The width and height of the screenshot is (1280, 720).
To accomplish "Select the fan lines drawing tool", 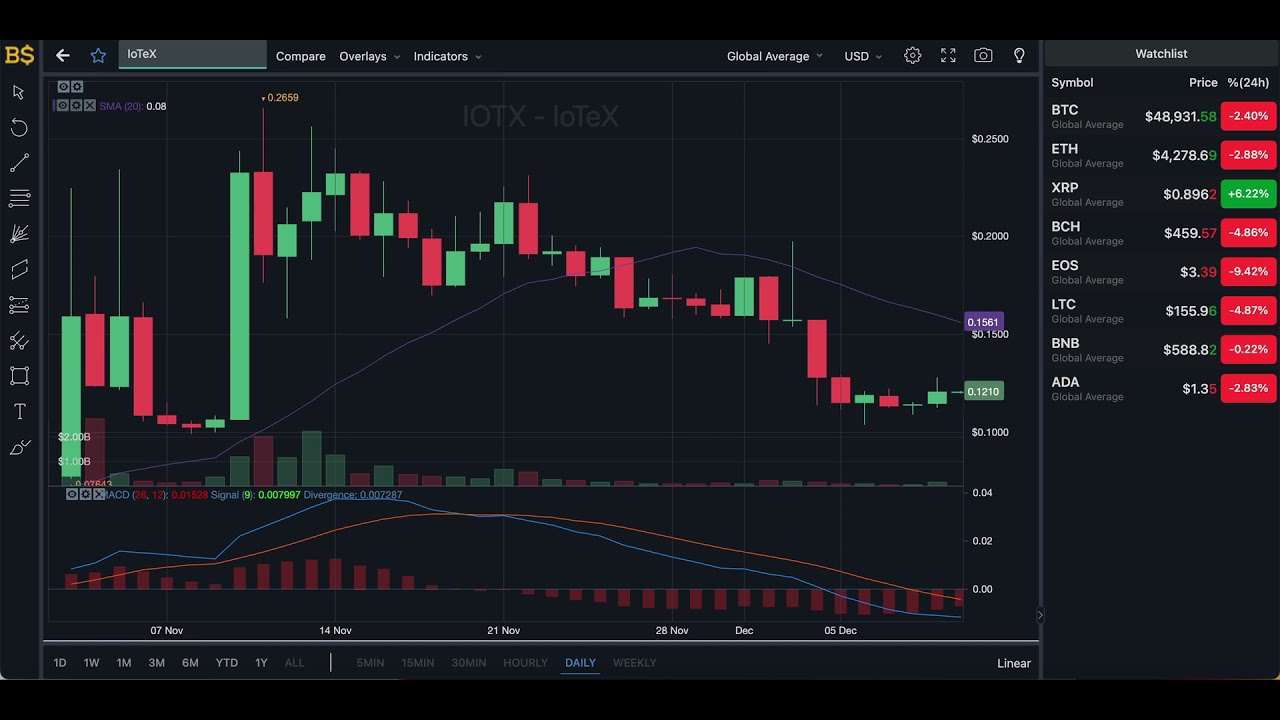I will pyautogui.click(x=19, y=234).
